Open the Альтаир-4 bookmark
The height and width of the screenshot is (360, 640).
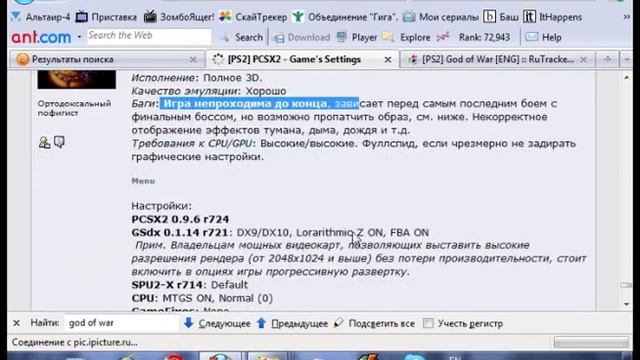[41, 17]
